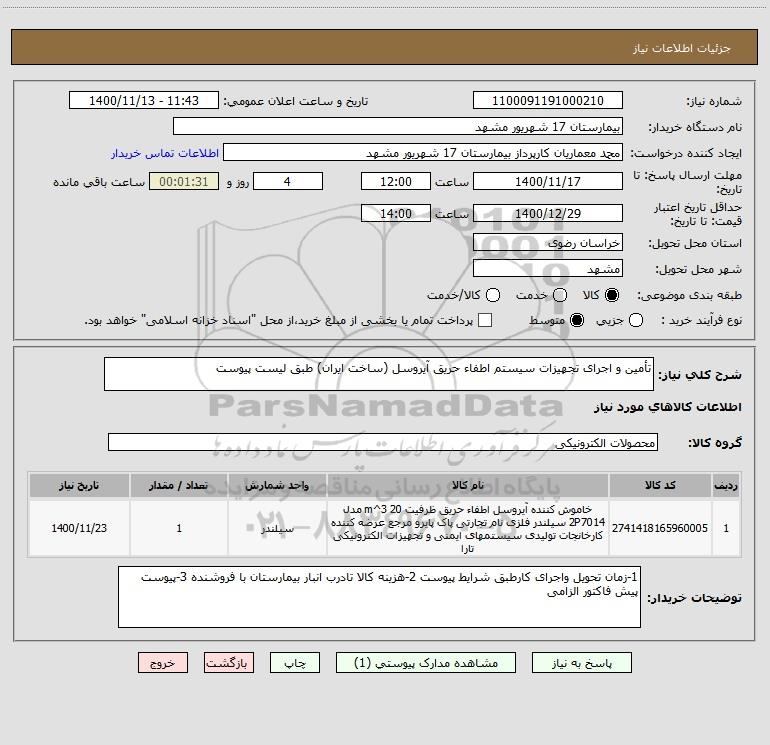Click the پاسخ به نیاز button

581,662
